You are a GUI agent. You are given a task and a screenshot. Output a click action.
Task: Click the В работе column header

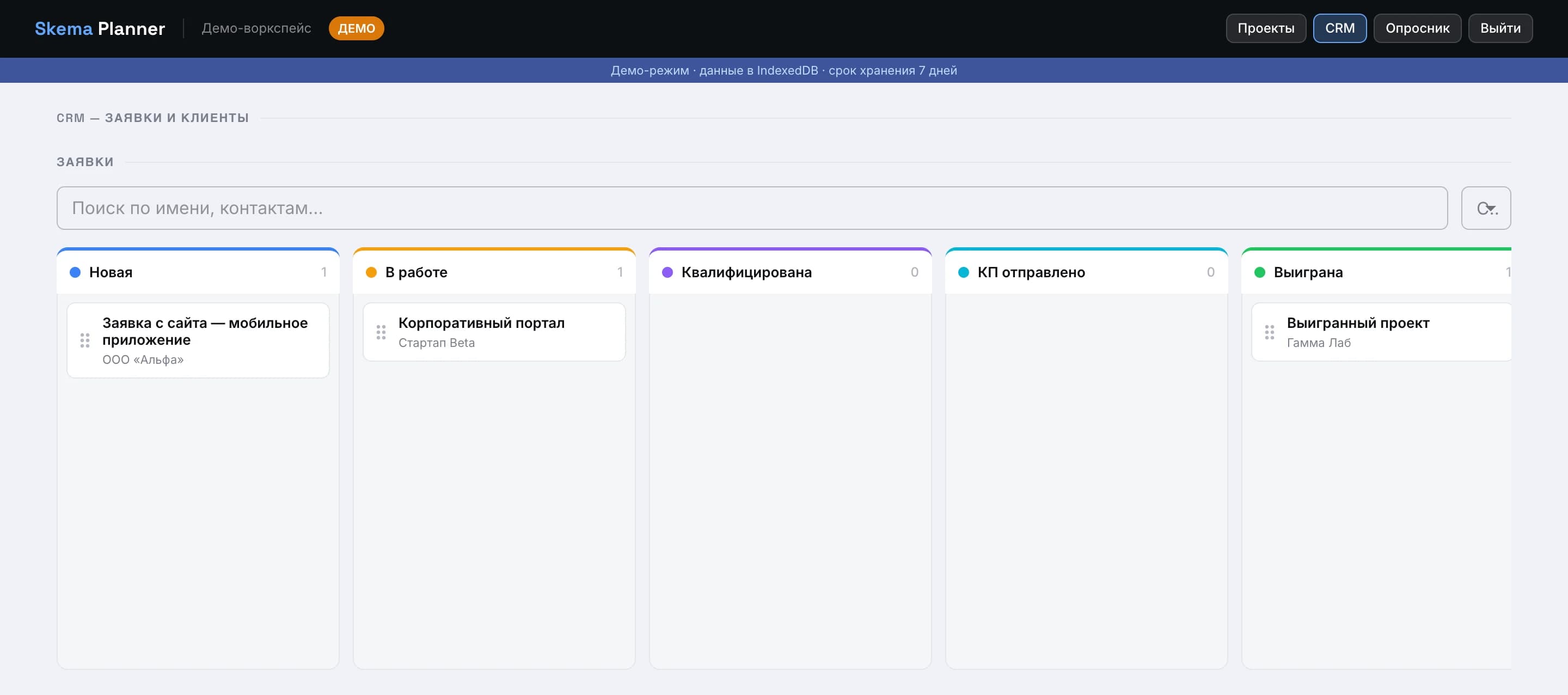(x=494, y=272)
